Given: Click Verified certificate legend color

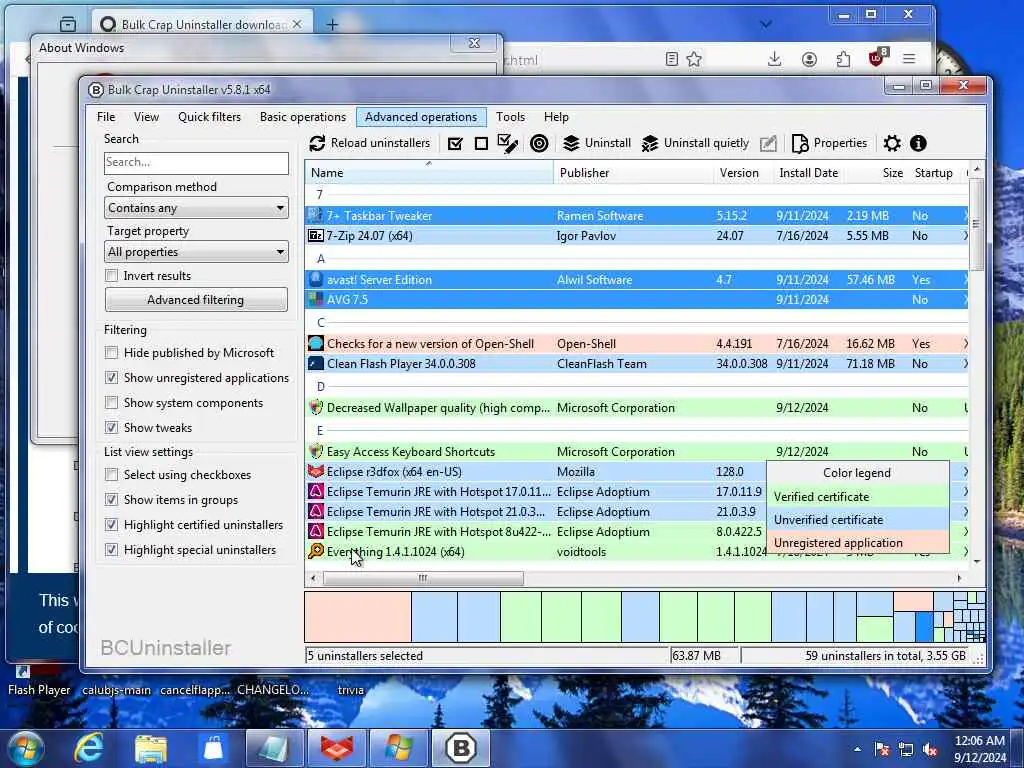Looking at the screenshot, I should [857, 497].
